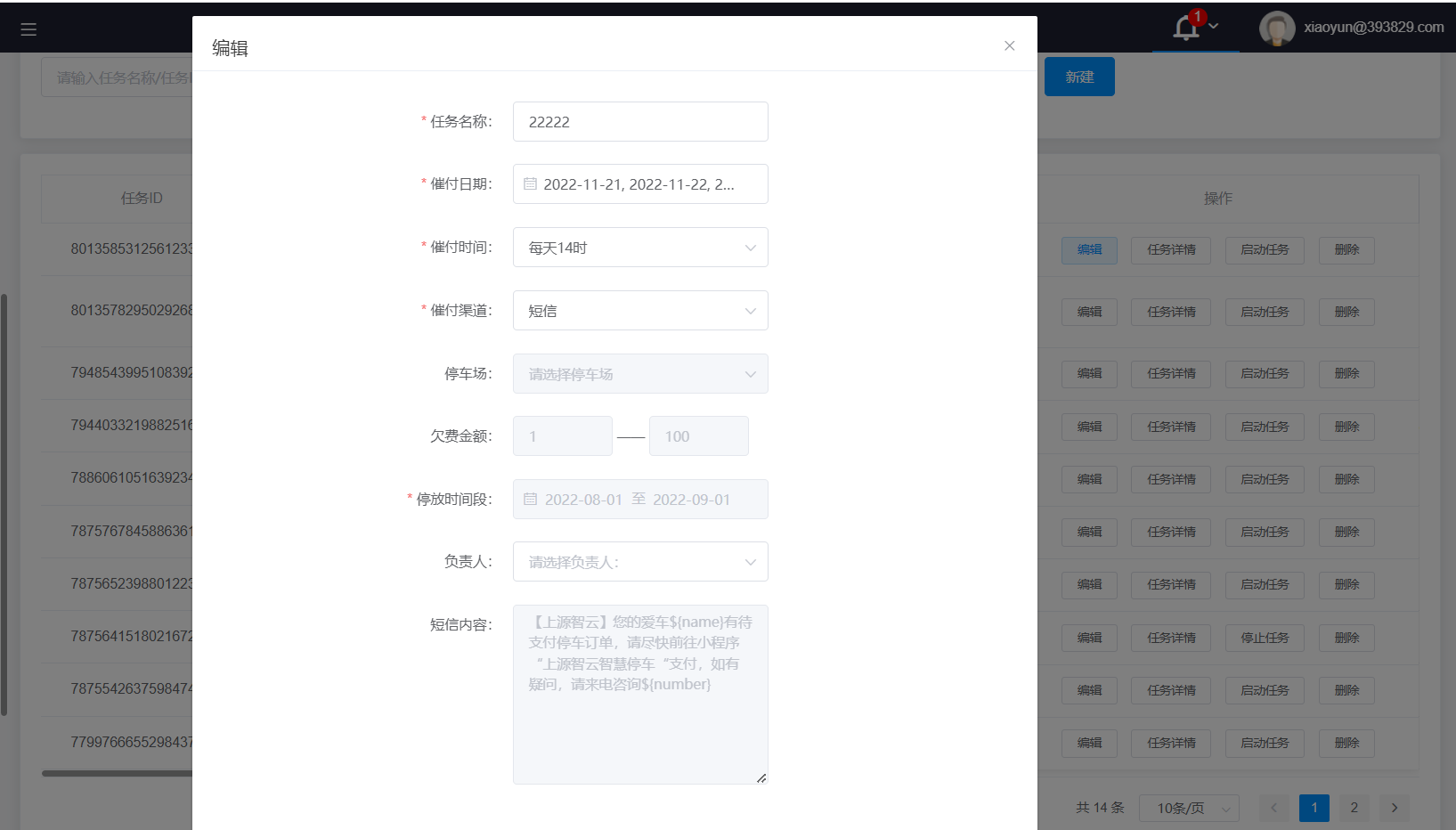Screen dimensions: 1456x830
Task: Close the 编辑 dialog with X
Action: click(x=1009, y=46)
